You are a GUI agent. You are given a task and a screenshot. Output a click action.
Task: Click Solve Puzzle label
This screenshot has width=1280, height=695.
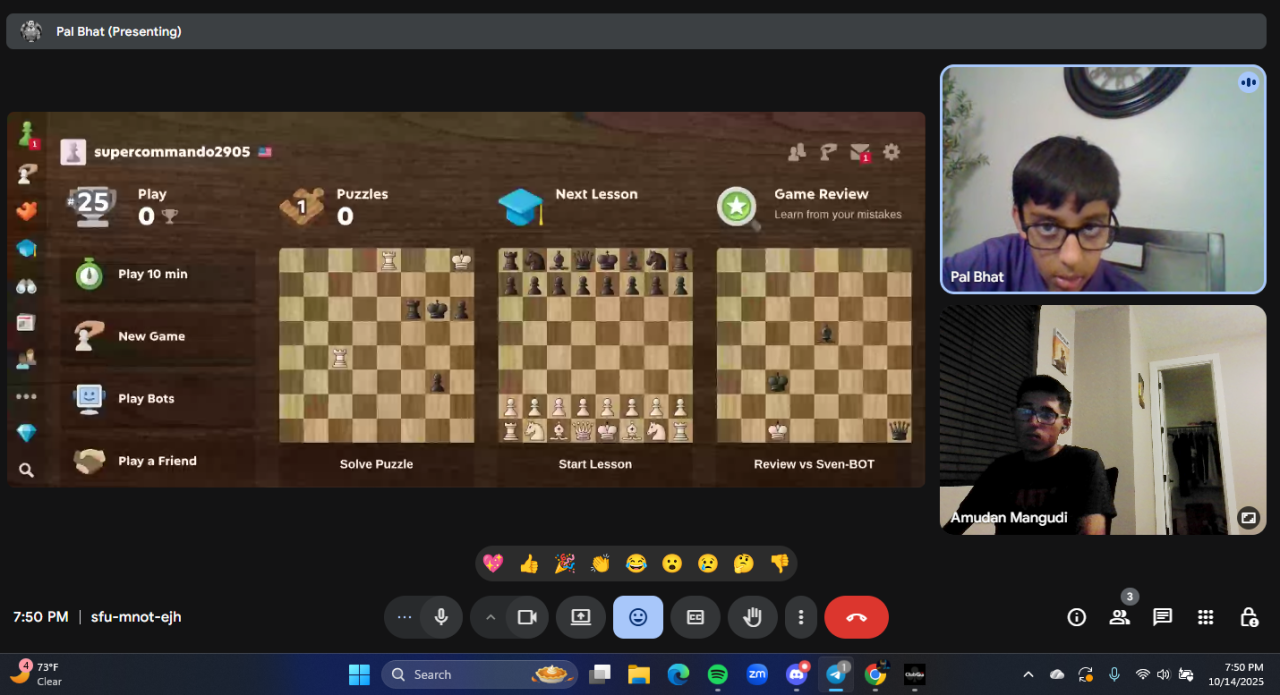(376, 464)
